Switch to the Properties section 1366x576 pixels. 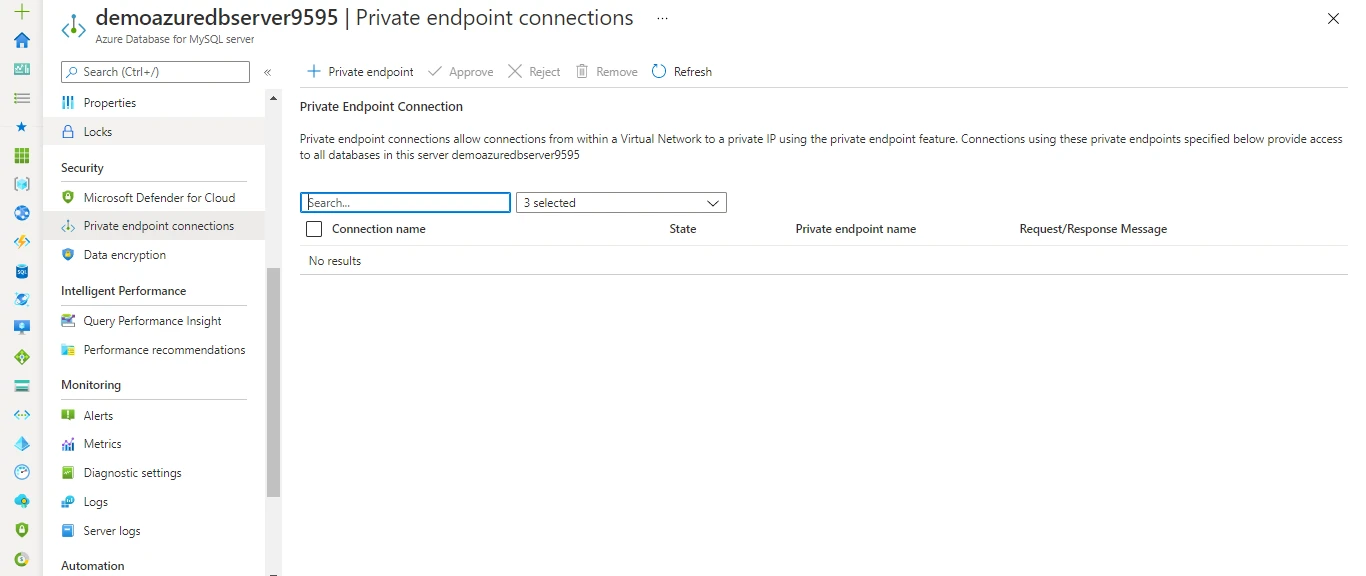tap(110, 102)
